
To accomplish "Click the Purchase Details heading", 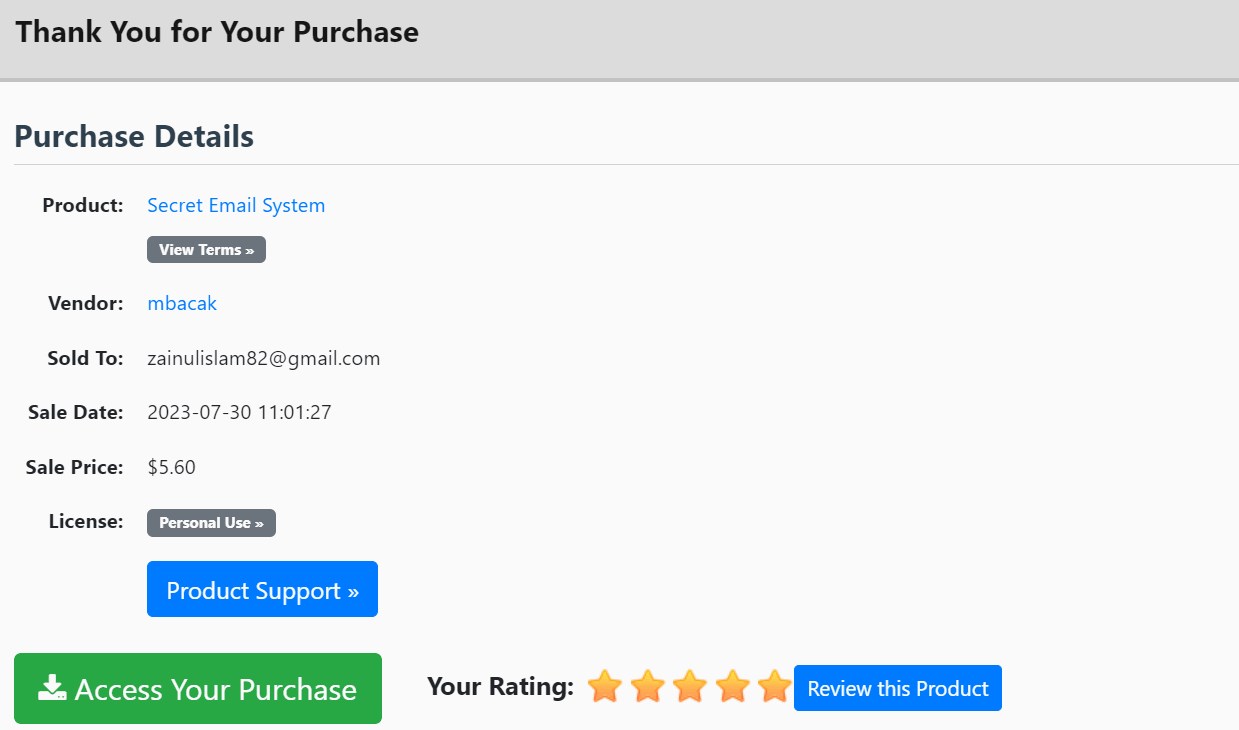I will (134, 136).
